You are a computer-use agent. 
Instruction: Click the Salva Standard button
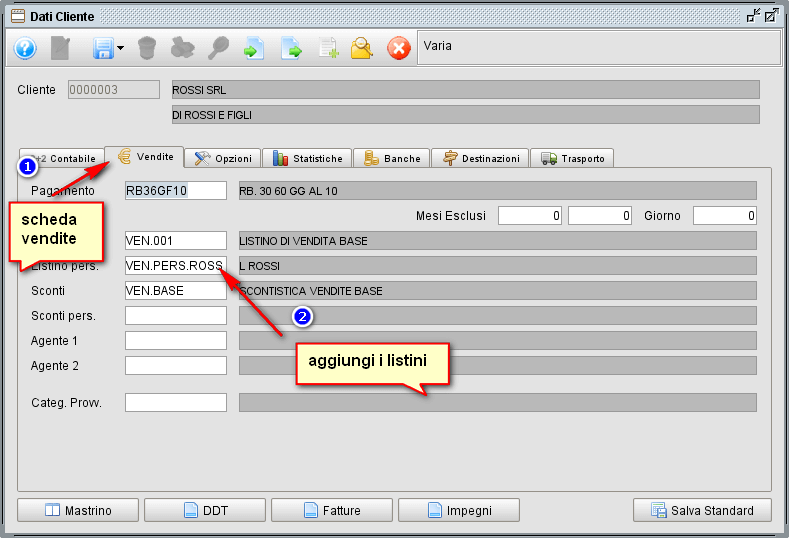702,510
